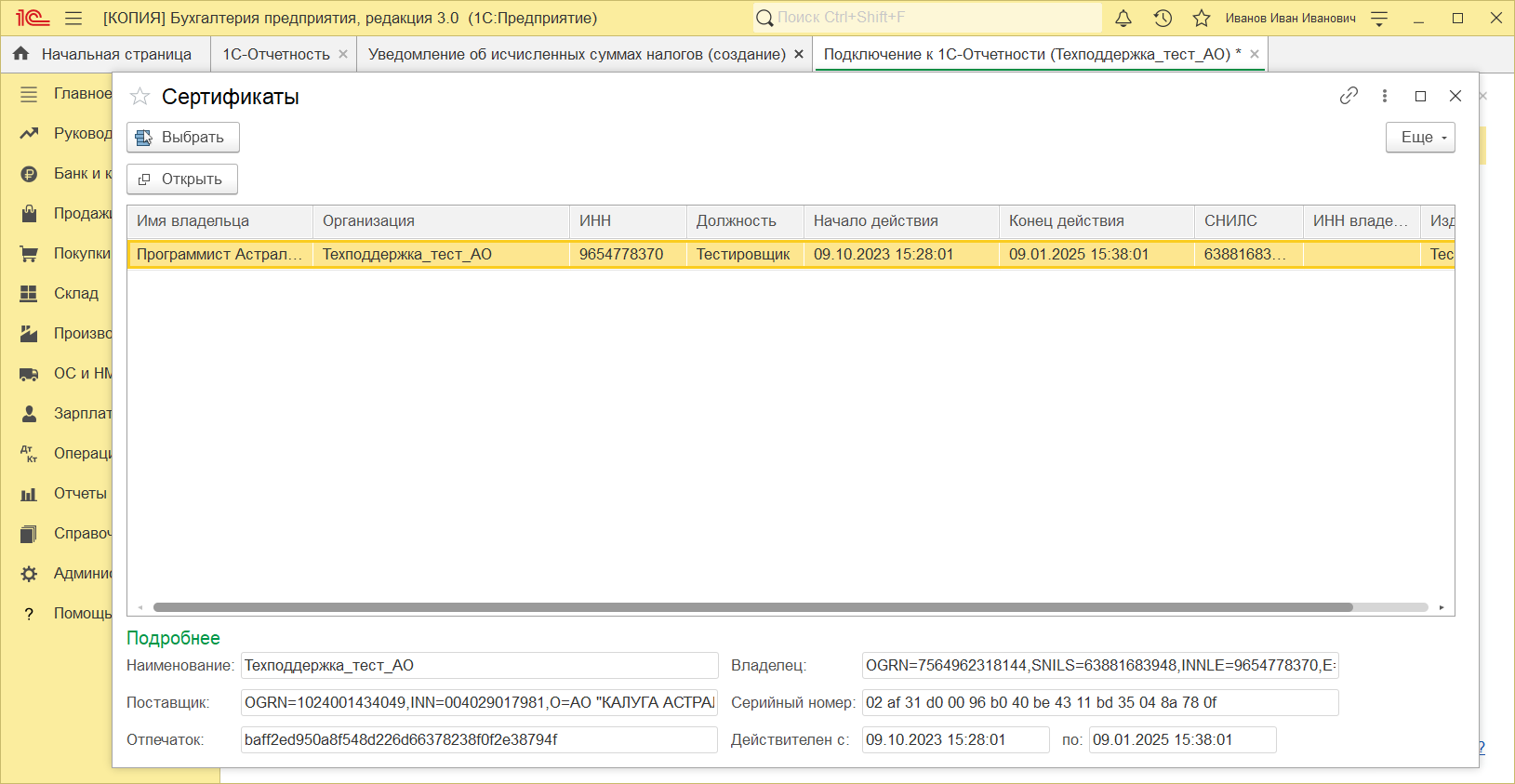Sort by СНИЛС column header
Image resolution: width=1515 pixels, height=784 pixels.
[x=1249, y=221]
